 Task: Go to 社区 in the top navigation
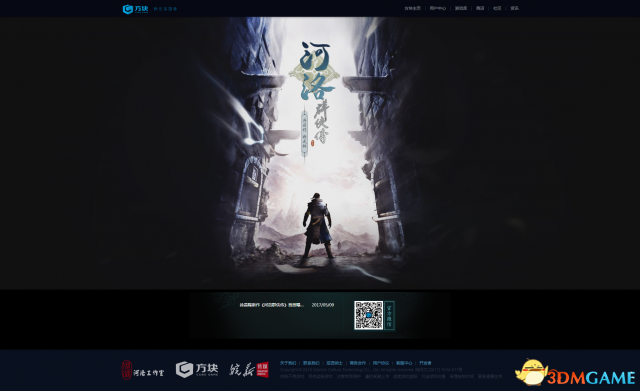[x=497, y=8]
